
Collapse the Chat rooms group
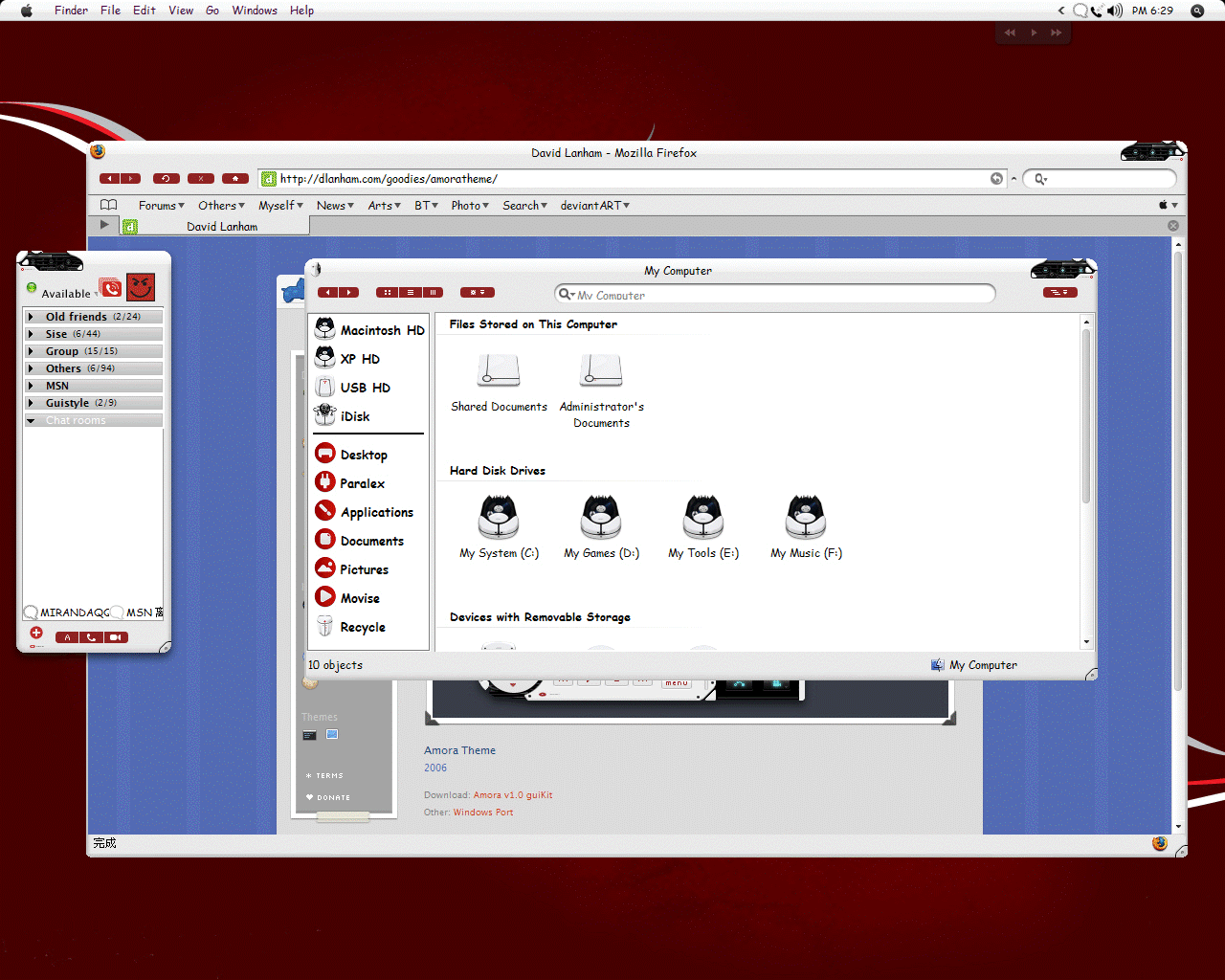(31, 420)
